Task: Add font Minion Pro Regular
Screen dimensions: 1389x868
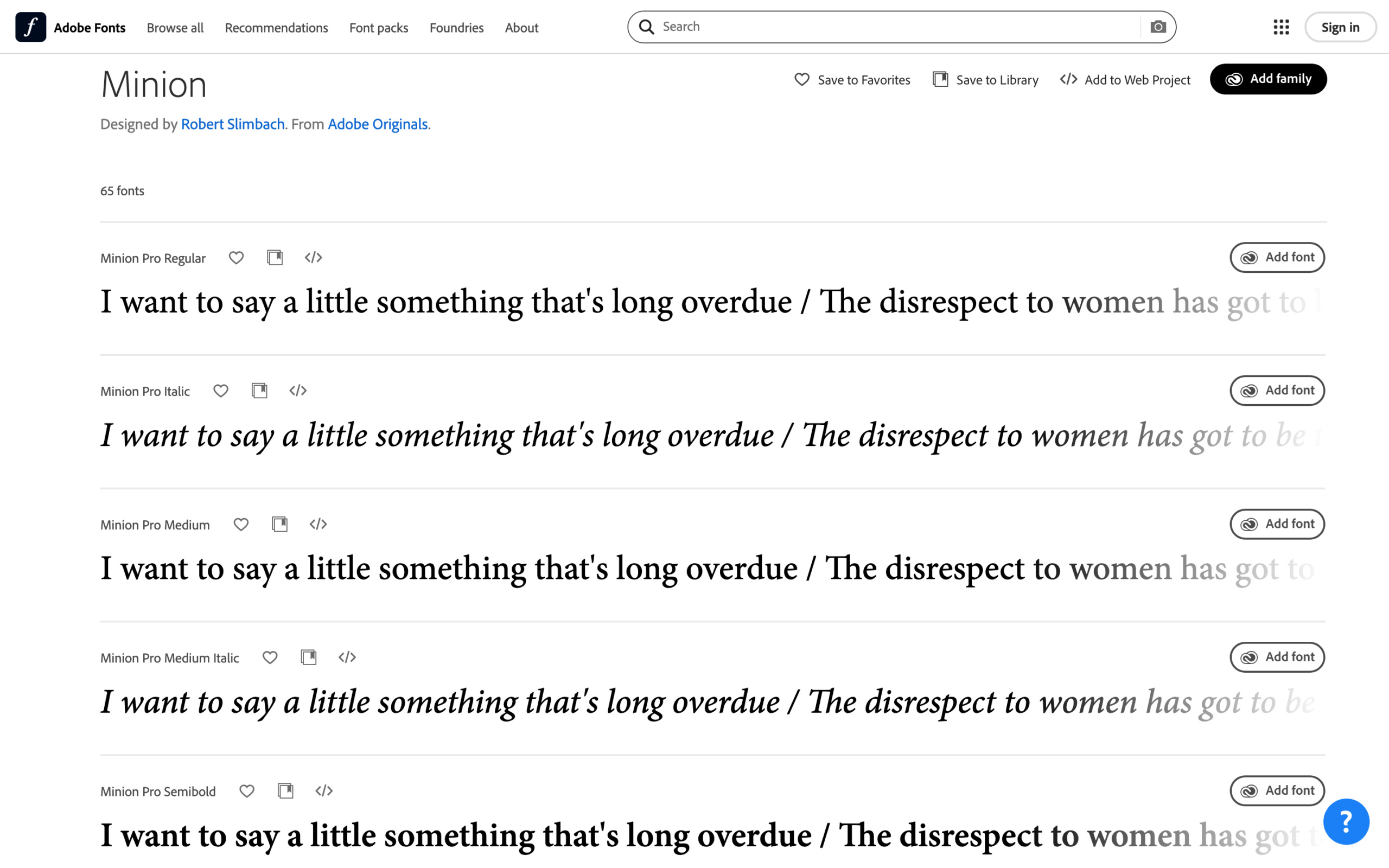Action: click(x=1277, y=257)
